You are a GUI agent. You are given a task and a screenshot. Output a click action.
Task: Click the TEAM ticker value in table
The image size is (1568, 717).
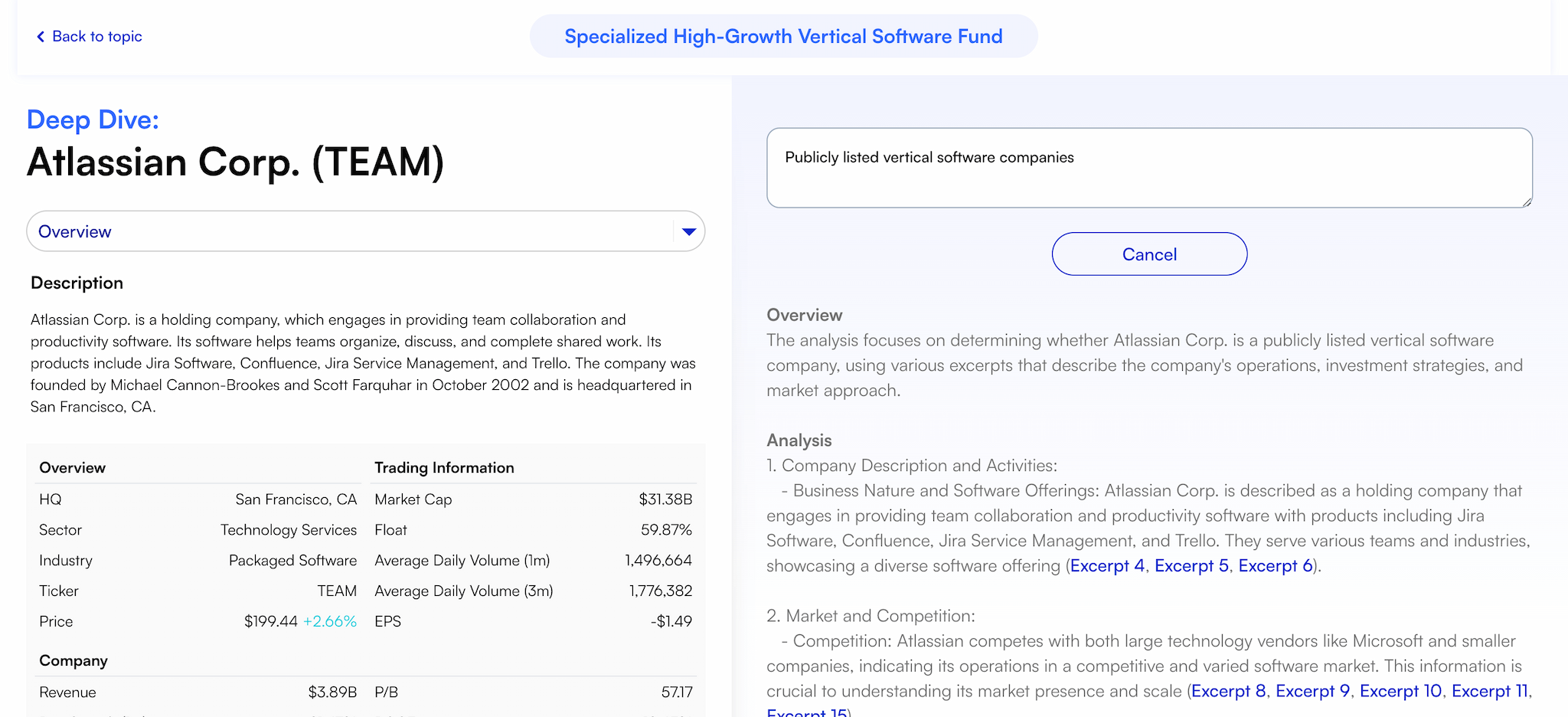coord(337,591)
